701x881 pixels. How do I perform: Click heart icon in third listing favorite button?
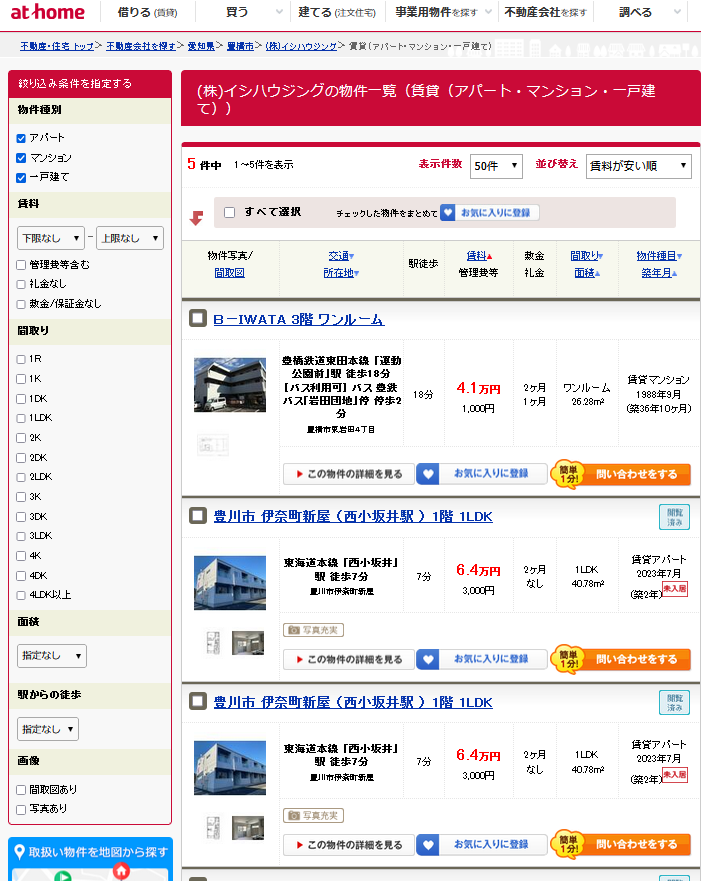click(x=428, y=844)
